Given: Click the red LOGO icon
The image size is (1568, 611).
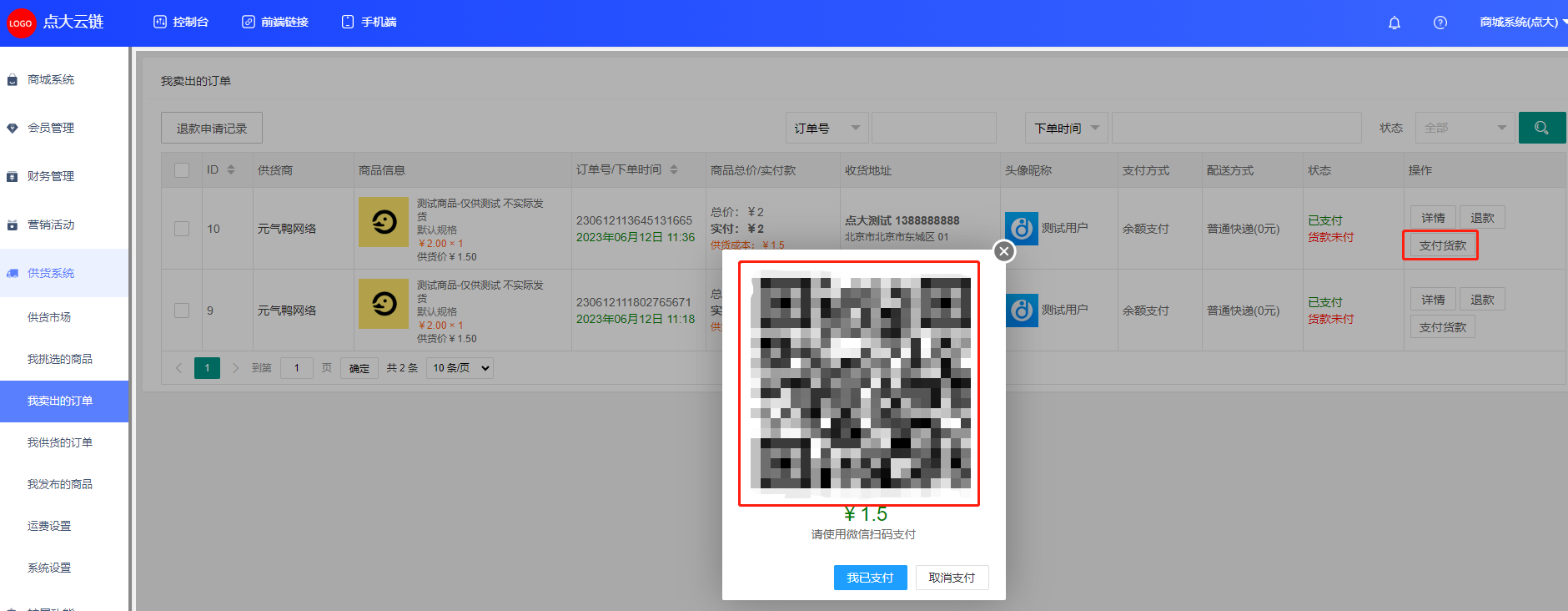Looking at the screenshot, I should pos(21,23).
